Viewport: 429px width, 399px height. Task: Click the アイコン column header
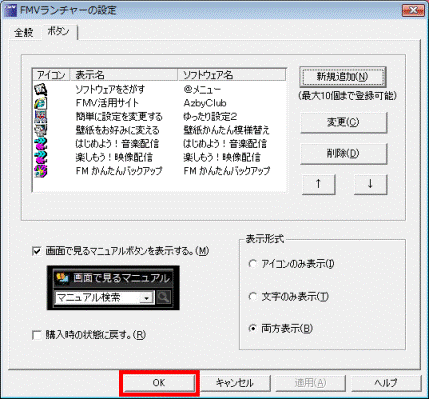tap(51, 75)
